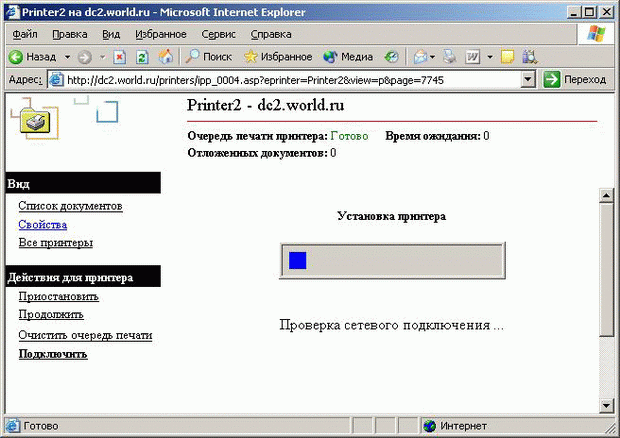Go to the Home page icon
620x438 pixels.
tap(166, 57)
